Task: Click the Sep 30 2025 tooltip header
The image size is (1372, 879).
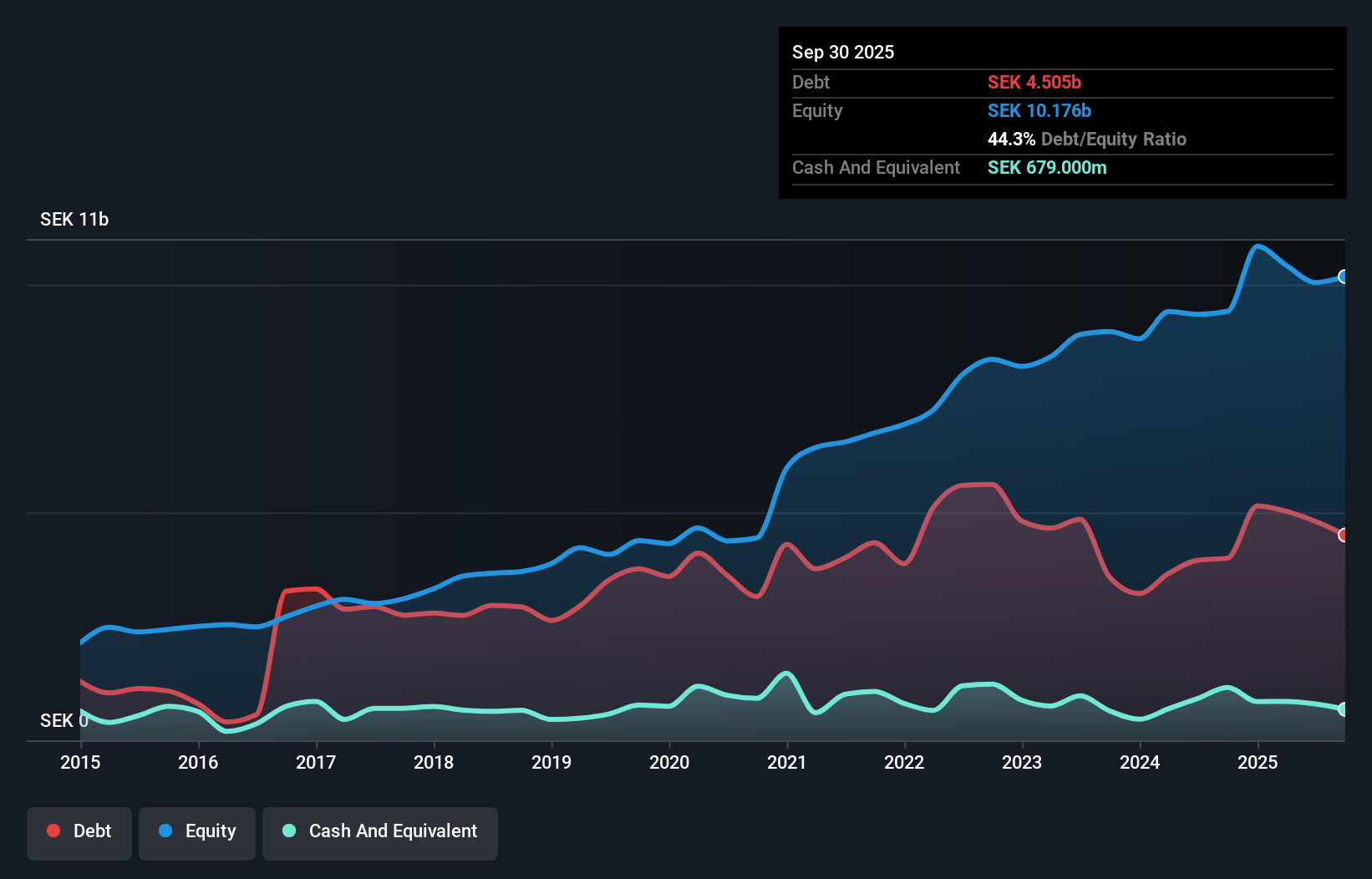Action: coord(843,52)
